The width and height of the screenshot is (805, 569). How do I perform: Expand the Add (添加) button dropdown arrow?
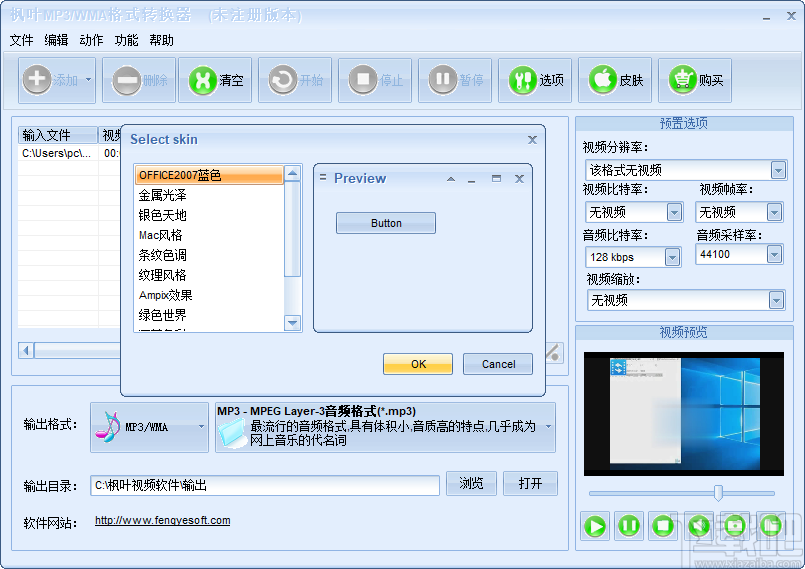[88, 80]
